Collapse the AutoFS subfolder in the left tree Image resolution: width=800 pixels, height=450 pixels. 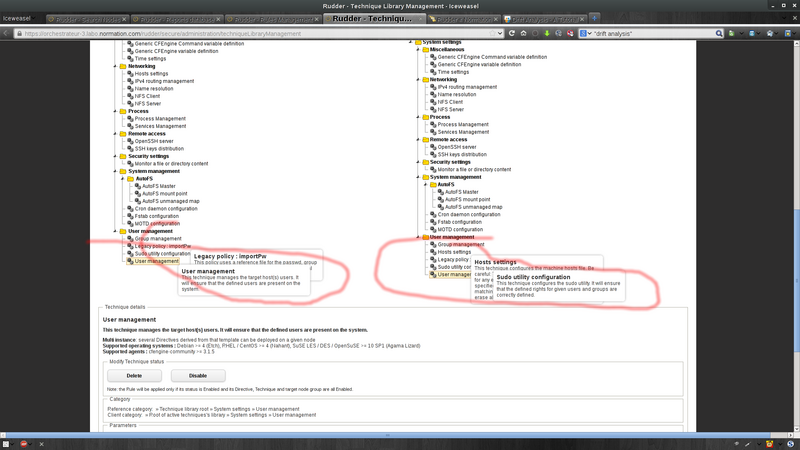123,179
